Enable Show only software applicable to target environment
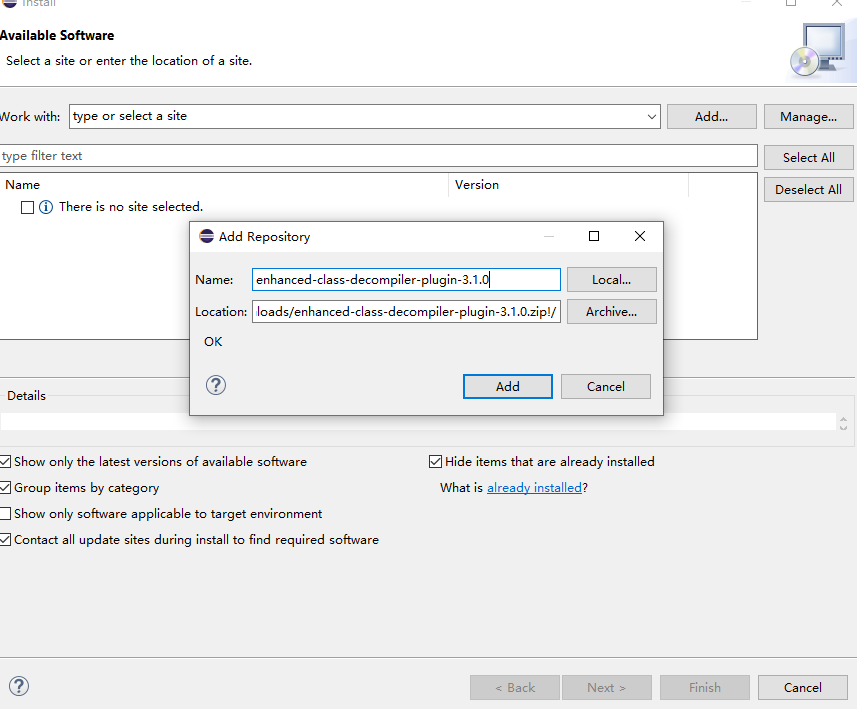This screenshot has width=857, height=709. (6, 514)
